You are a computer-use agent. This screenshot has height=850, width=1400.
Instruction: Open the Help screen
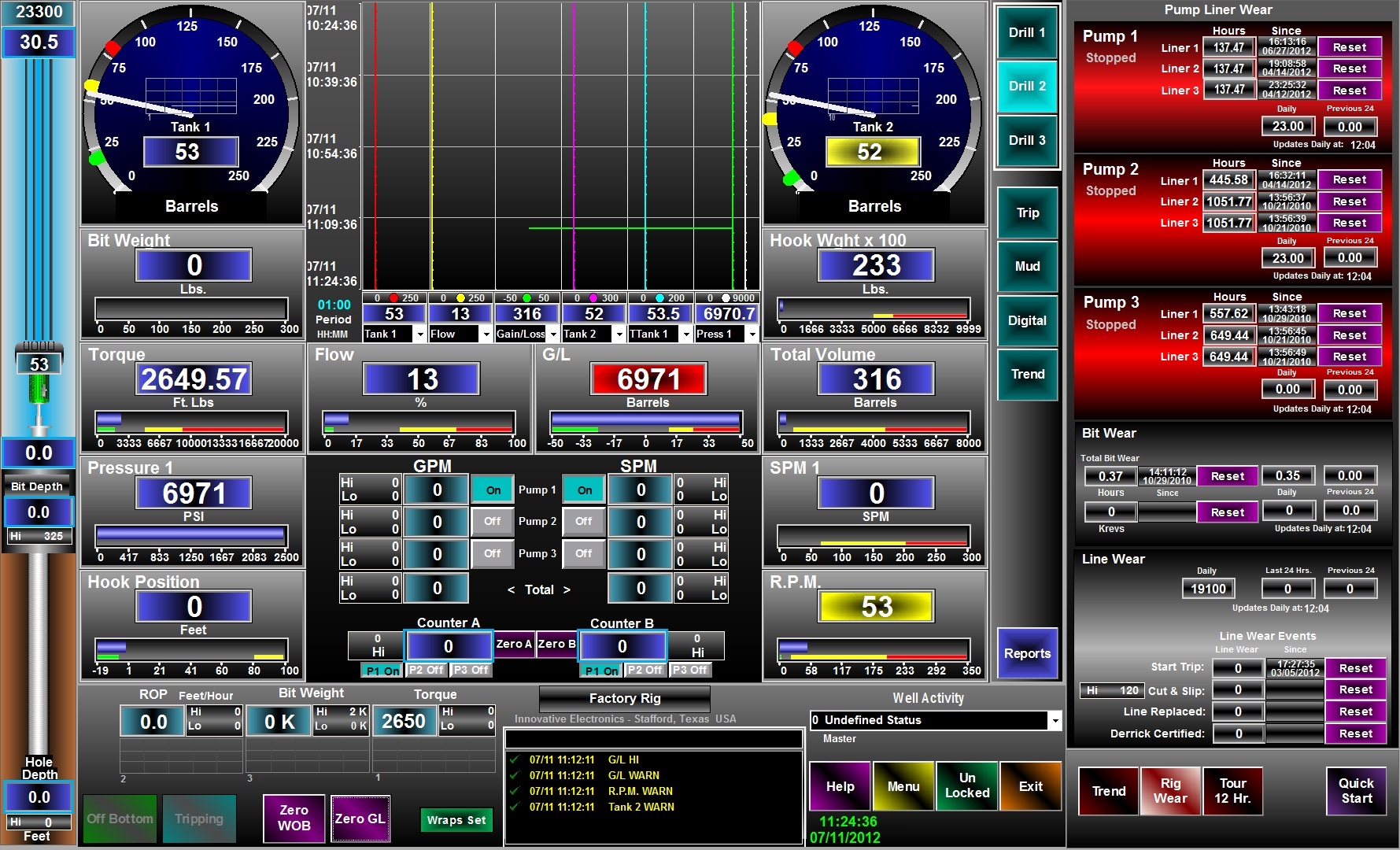pos(839,786)
